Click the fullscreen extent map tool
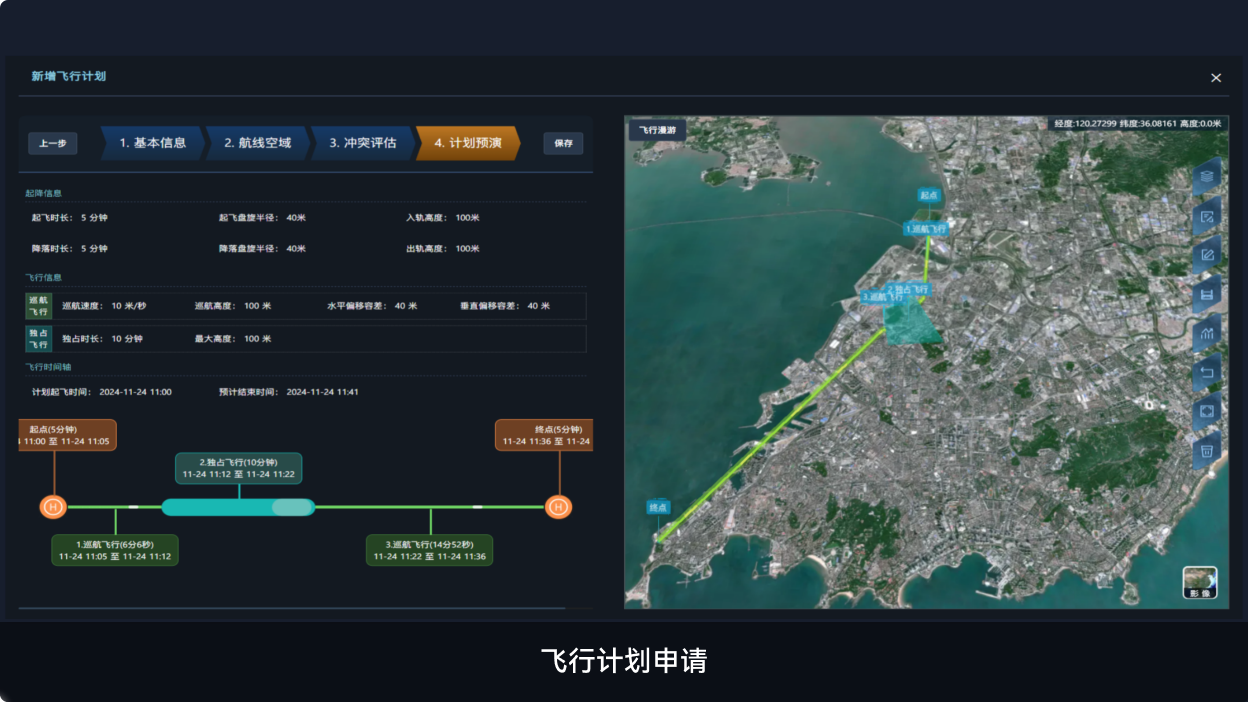Screen dimensions: 1248x702 tap(1207, 412)
